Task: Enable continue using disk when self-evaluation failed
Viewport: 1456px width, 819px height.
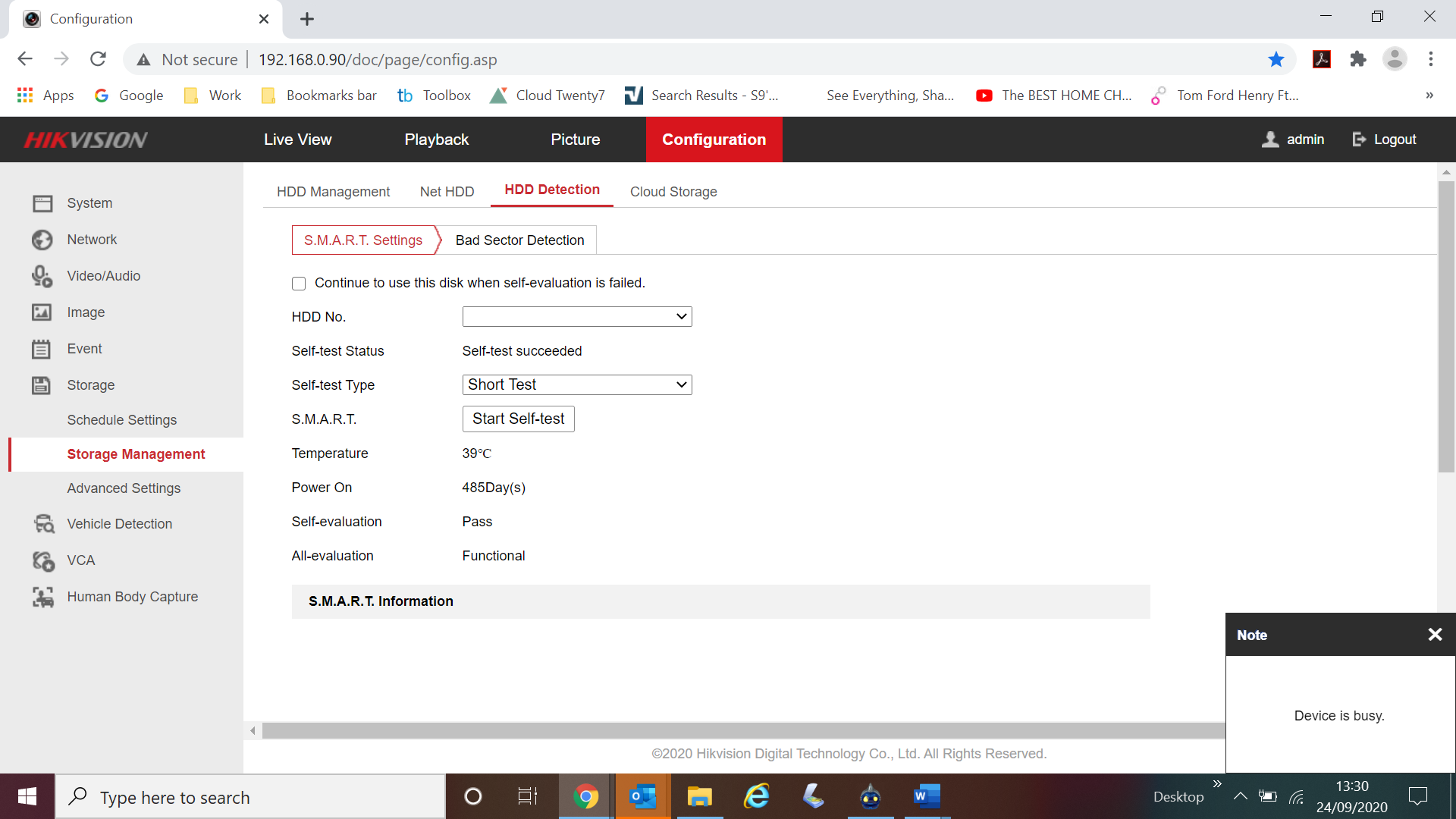Action: (299, 284)
